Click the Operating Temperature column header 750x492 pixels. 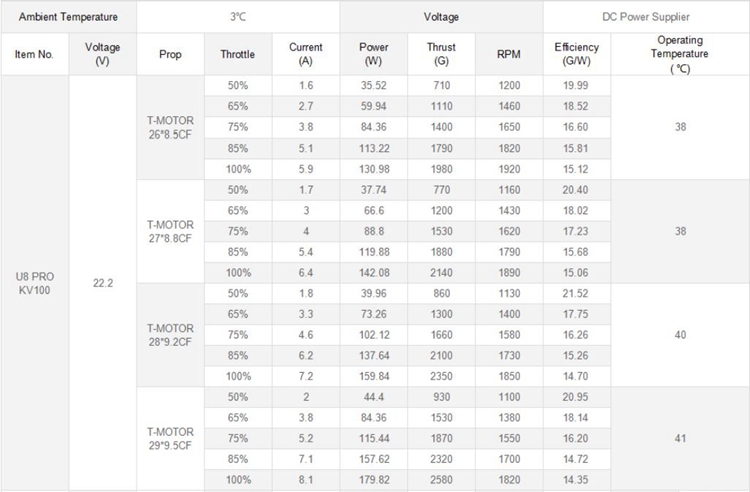(x=679, y=54)
